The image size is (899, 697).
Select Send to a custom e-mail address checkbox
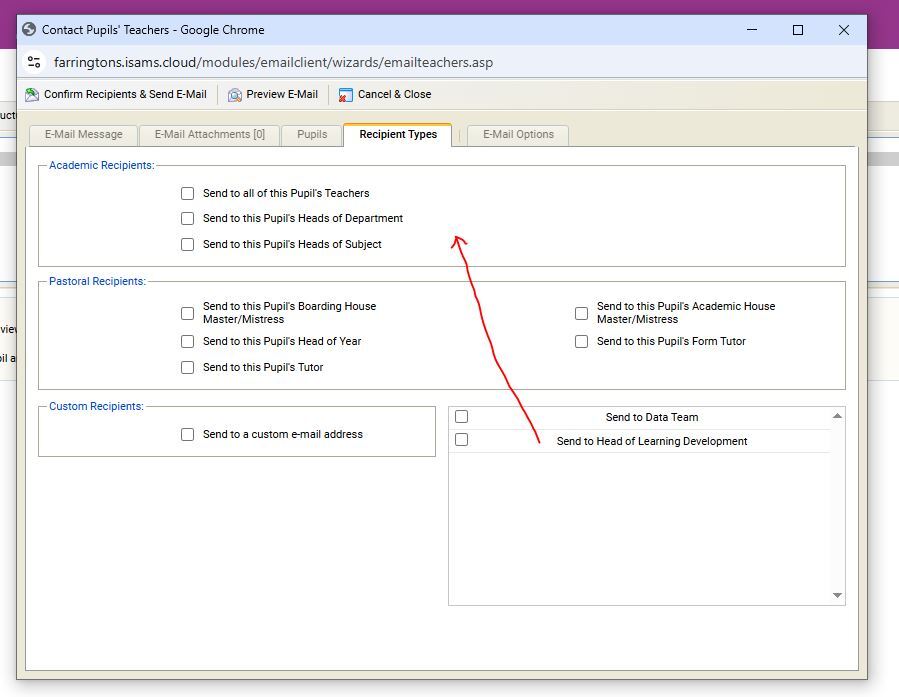187,434
